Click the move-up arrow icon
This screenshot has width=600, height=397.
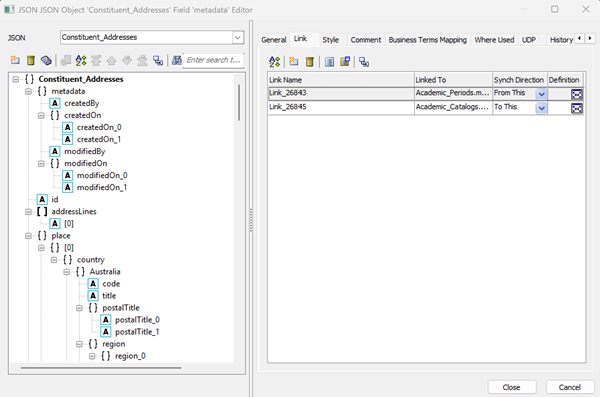111,60
